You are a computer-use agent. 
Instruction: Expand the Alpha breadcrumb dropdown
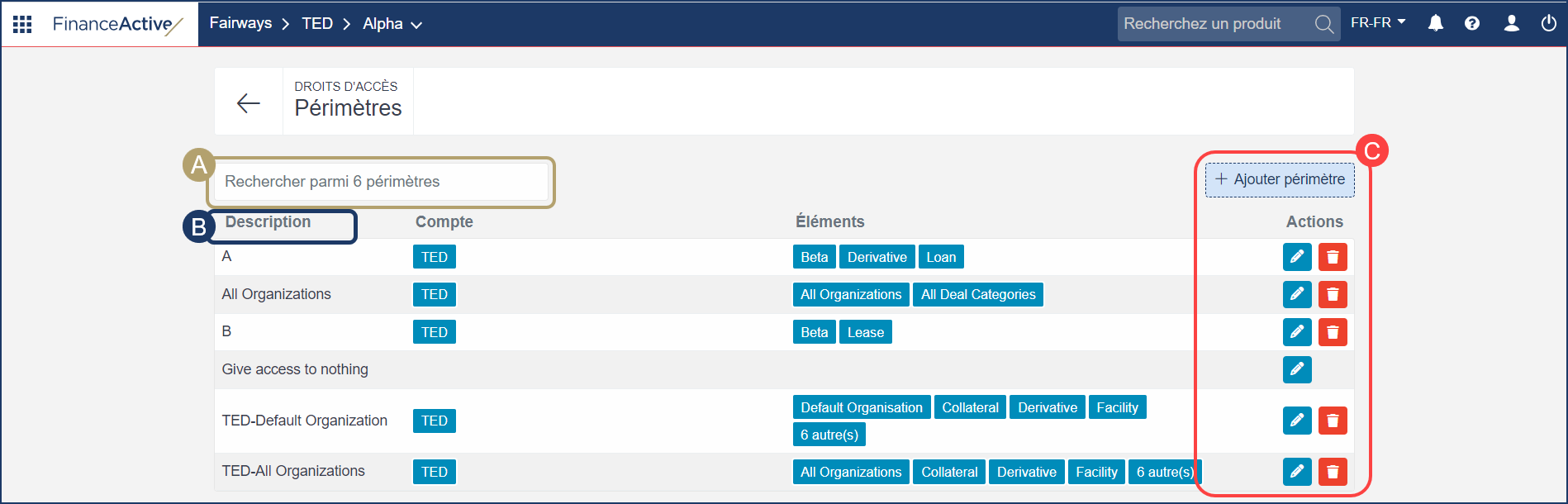tap(392, 24)
